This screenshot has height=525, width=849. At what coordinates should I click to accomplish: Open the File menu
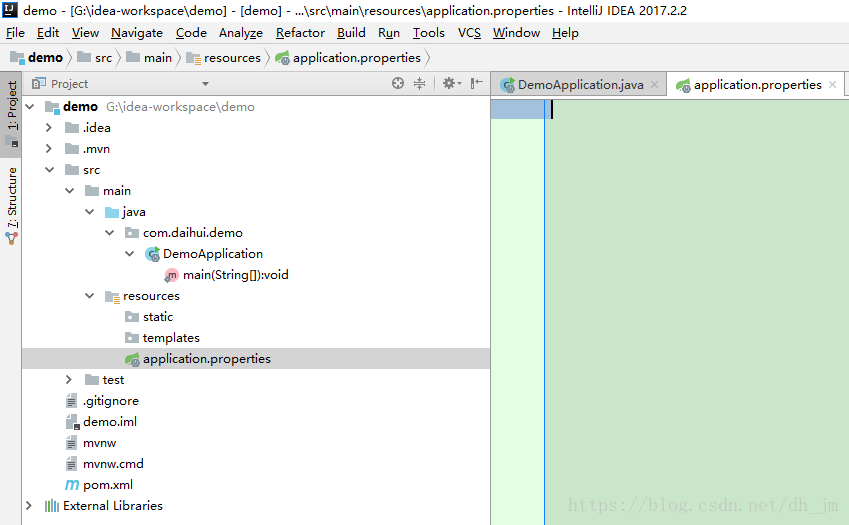pyautogui.click(x=15, y=33)
